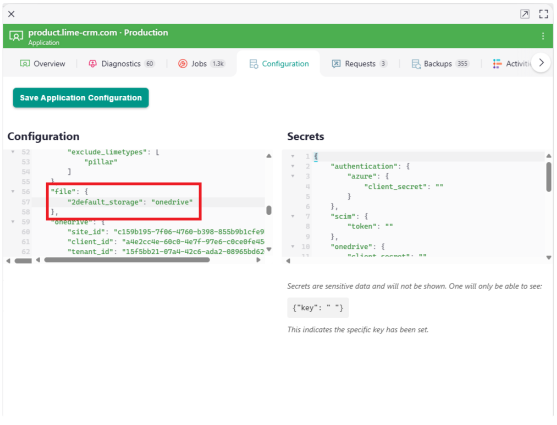The height and width of the screenshot is (425, 557).
Task: Close the panel with X icon
Action: coord(11,14)
